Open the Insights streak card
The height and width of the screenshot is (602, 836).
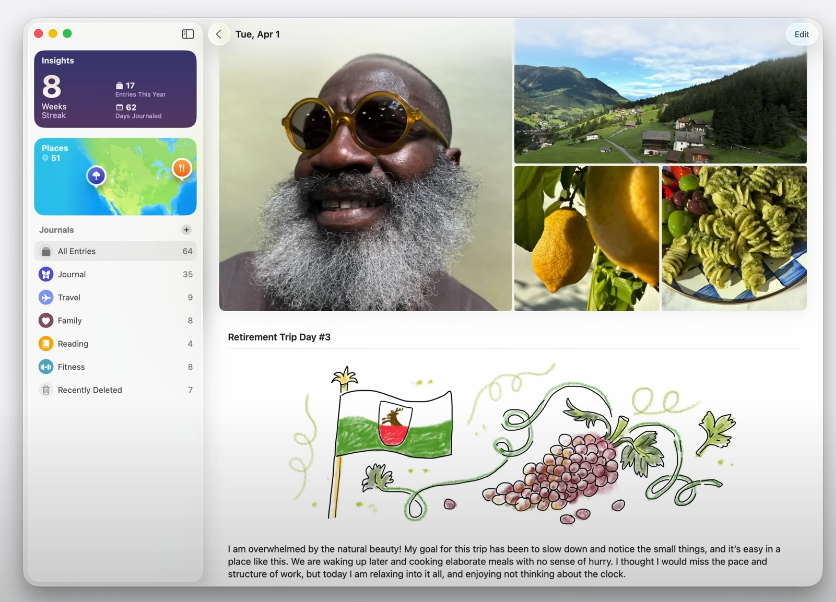(115, 89)
